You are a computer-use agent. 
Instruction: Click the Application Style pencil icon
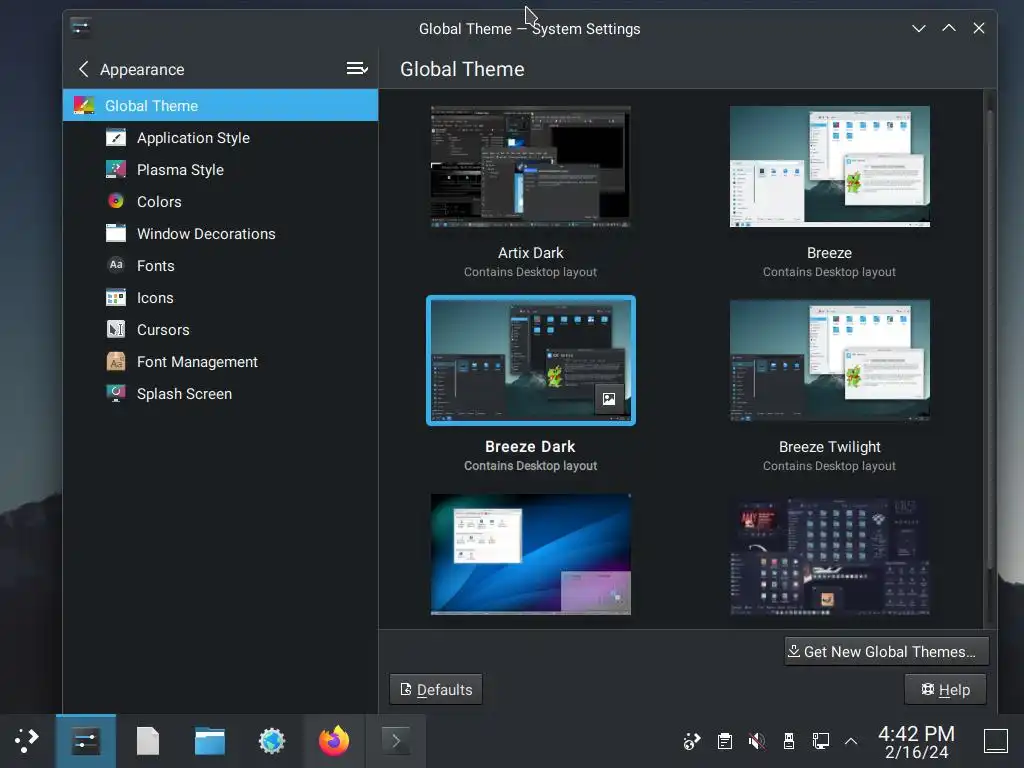click(x=116, y=137)
